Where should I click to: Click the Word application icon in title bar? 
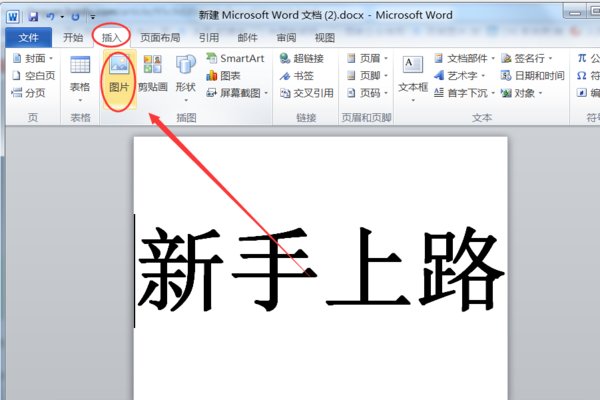click(x=13, y=16)
